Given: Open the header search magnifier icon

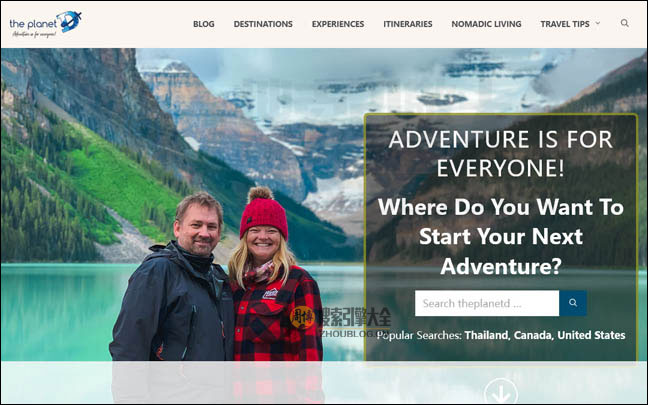Looking at the screenshot, I should pyautogui.click(x=624, y=23).
